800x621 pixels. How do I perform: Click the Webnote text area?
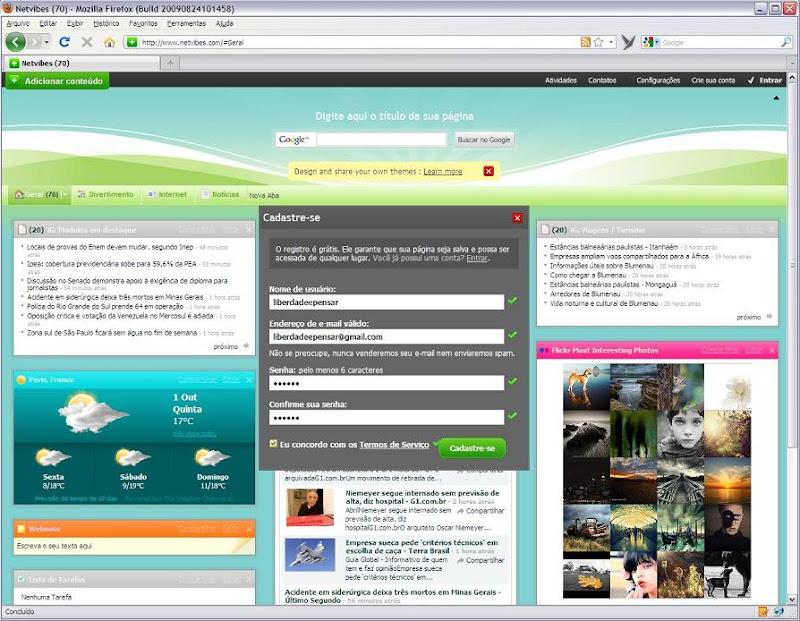(134, 546)
